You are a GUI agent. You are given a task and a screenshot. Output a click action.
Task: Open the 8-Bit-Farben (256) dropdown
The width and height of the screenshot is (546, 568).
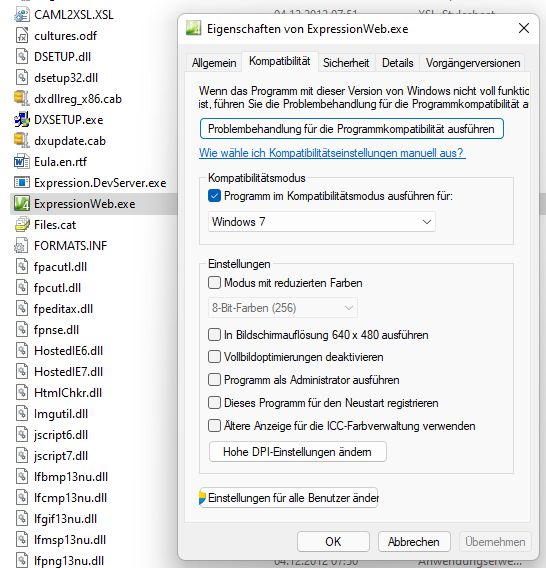[x=283, y=308]
